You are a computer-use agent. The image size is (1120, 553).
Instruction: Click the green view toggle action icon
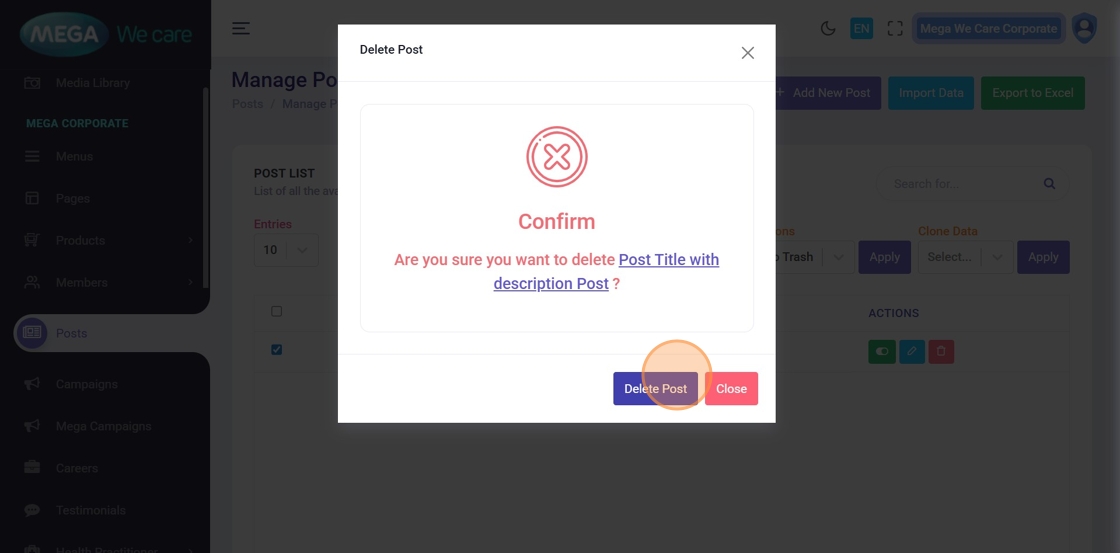(882, 351)
